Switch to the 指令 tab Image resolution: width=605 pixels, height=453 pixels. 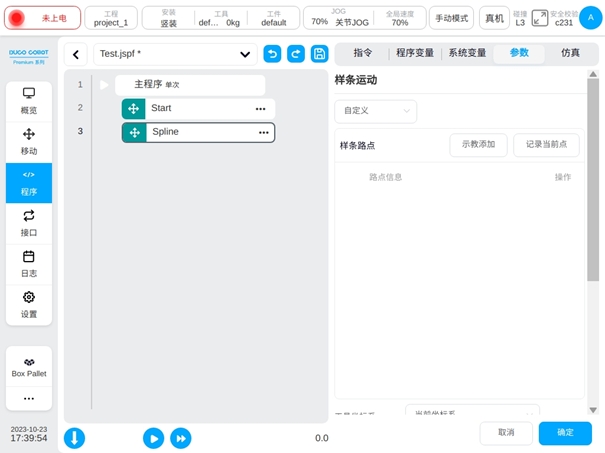click(x=362, y=54)
